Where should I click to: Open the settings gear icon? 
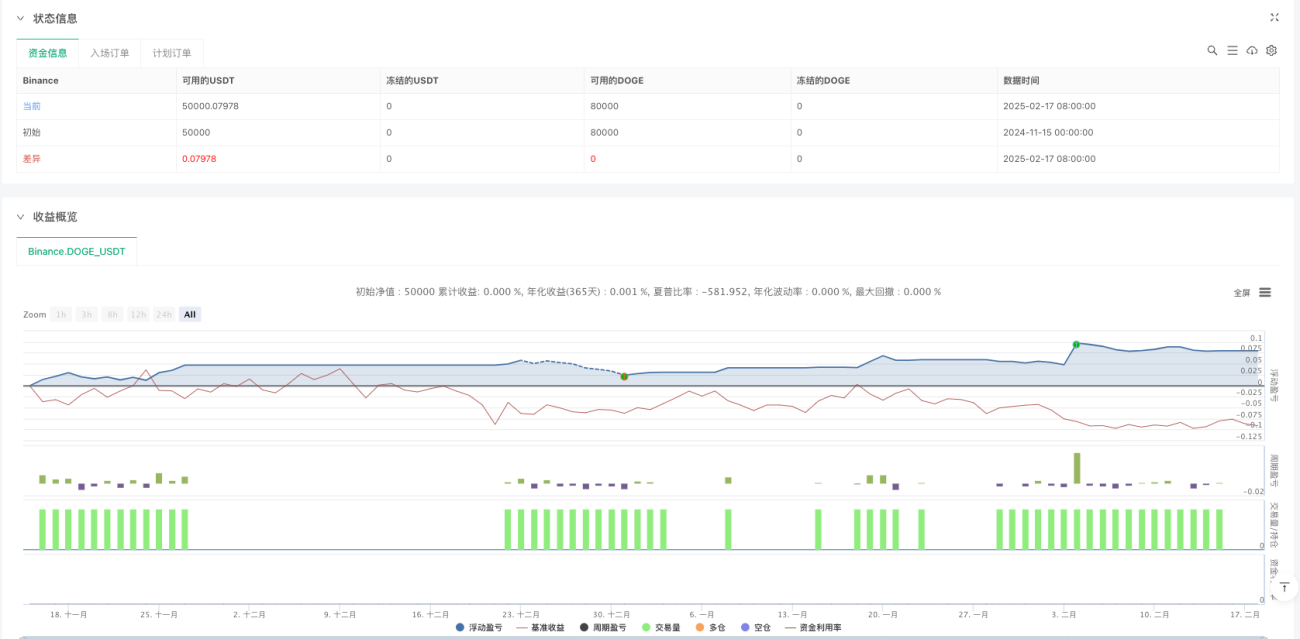1272,50
